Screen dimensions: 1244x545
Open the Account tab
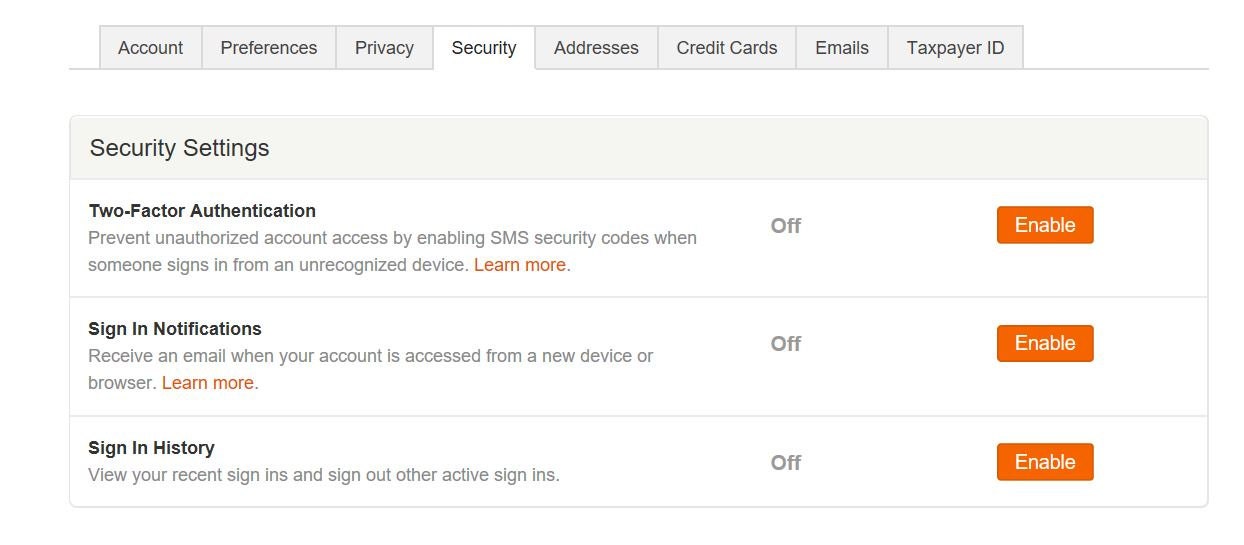(150, 48)
